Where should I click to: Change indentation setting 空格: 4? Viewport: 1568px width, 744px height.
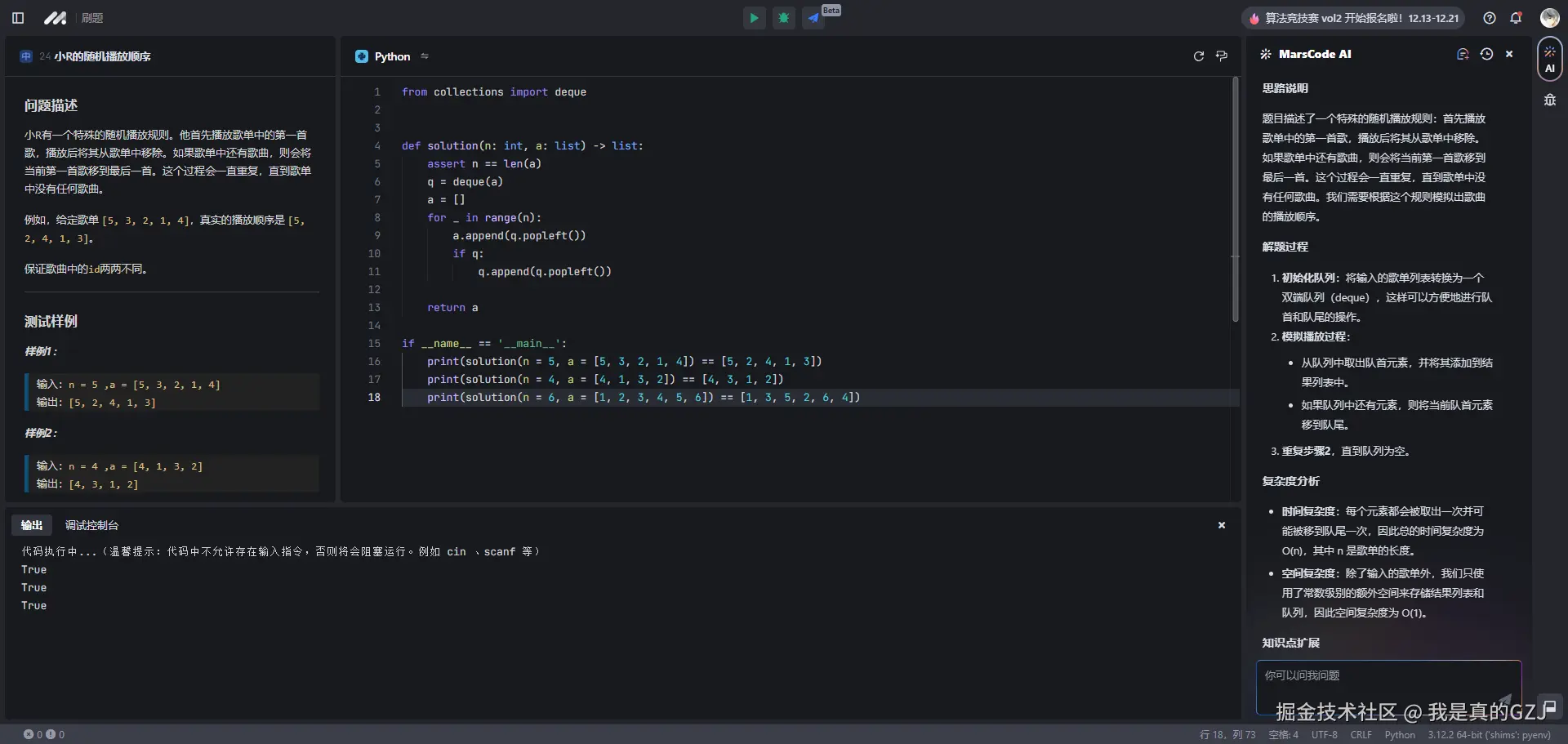tap(1283, 734)
